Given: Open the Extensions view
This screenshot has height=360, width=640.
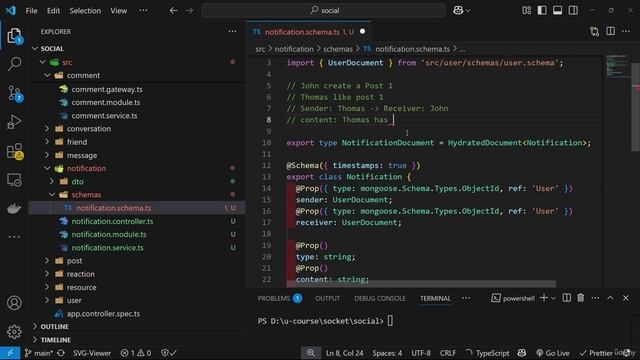Looking at the screenshot, I should 14,151.
